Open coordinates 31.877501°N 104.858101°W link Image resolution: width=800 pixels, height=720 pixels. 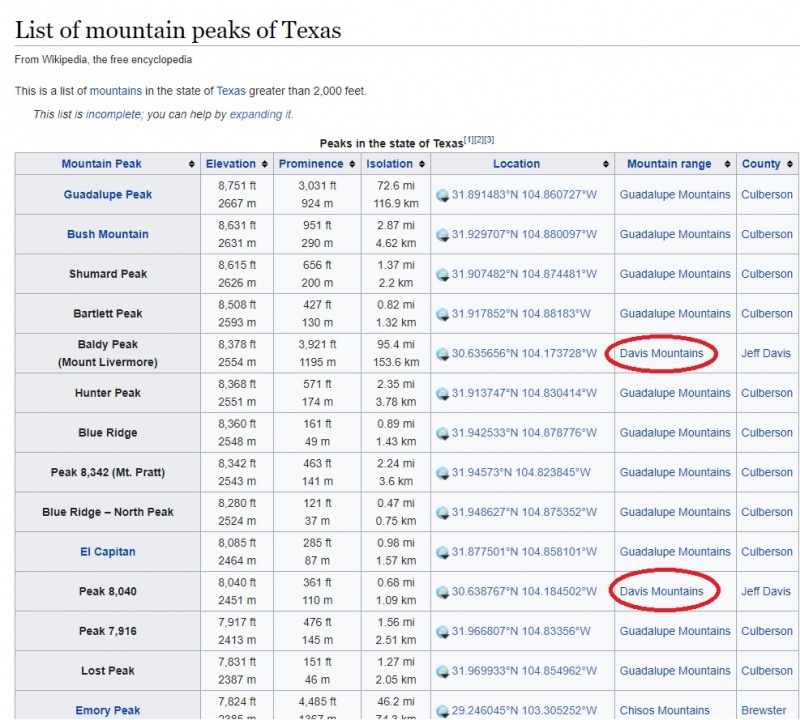(524, 552)
